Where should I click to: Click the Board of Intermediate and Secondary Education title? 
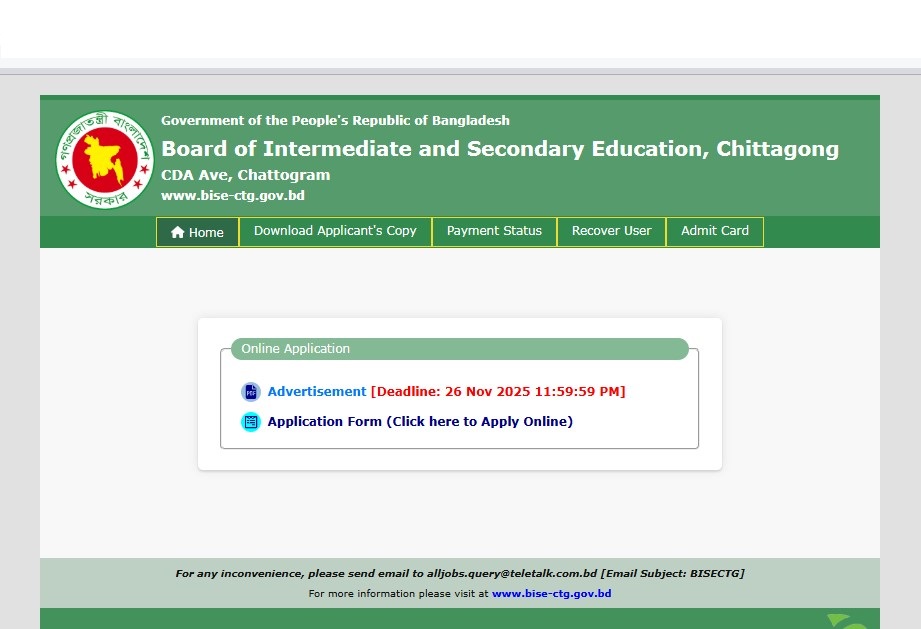pos(500,149)
